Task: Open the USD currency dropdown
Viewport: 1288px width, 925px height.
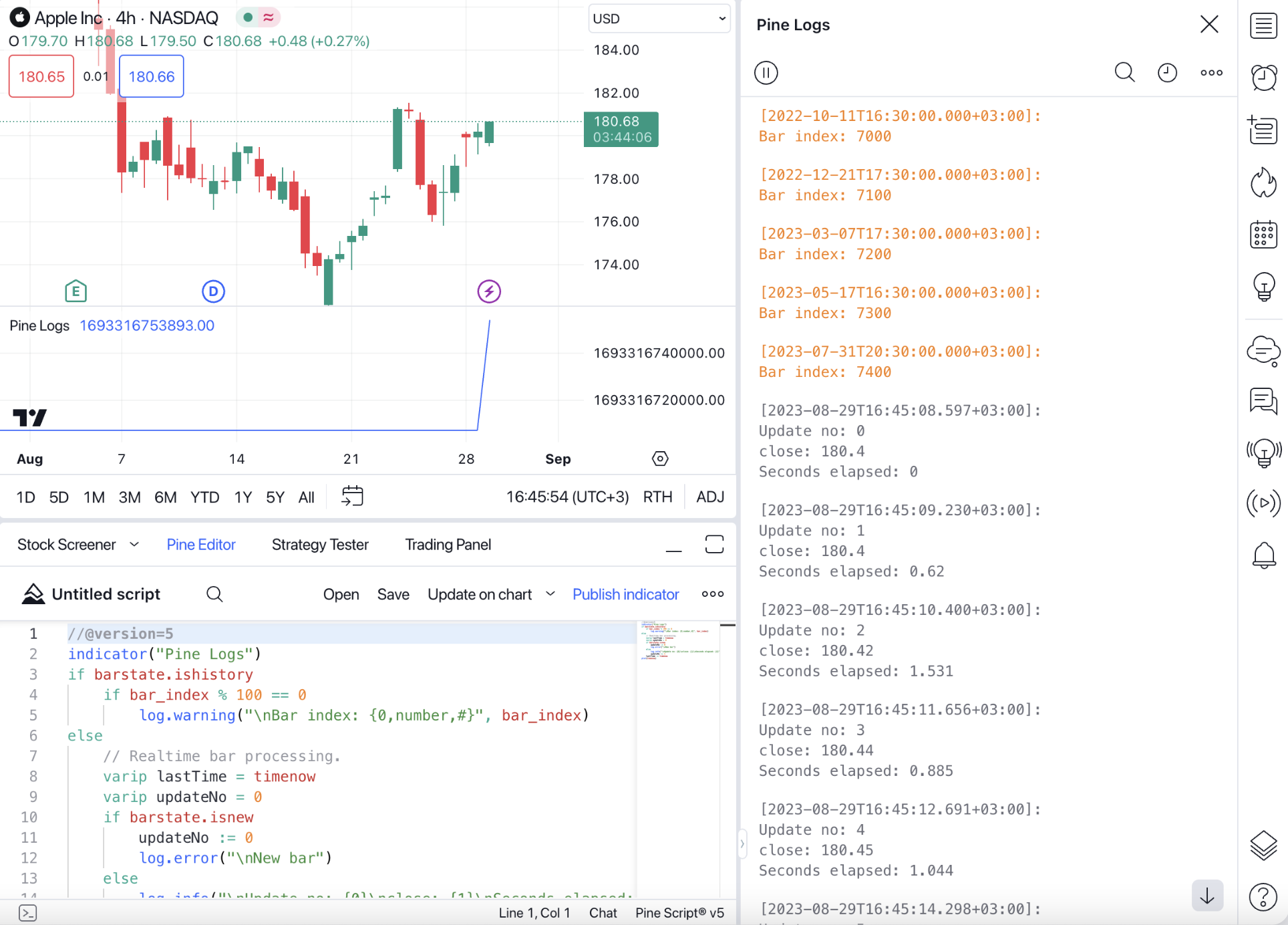Action: pos(659,19)
